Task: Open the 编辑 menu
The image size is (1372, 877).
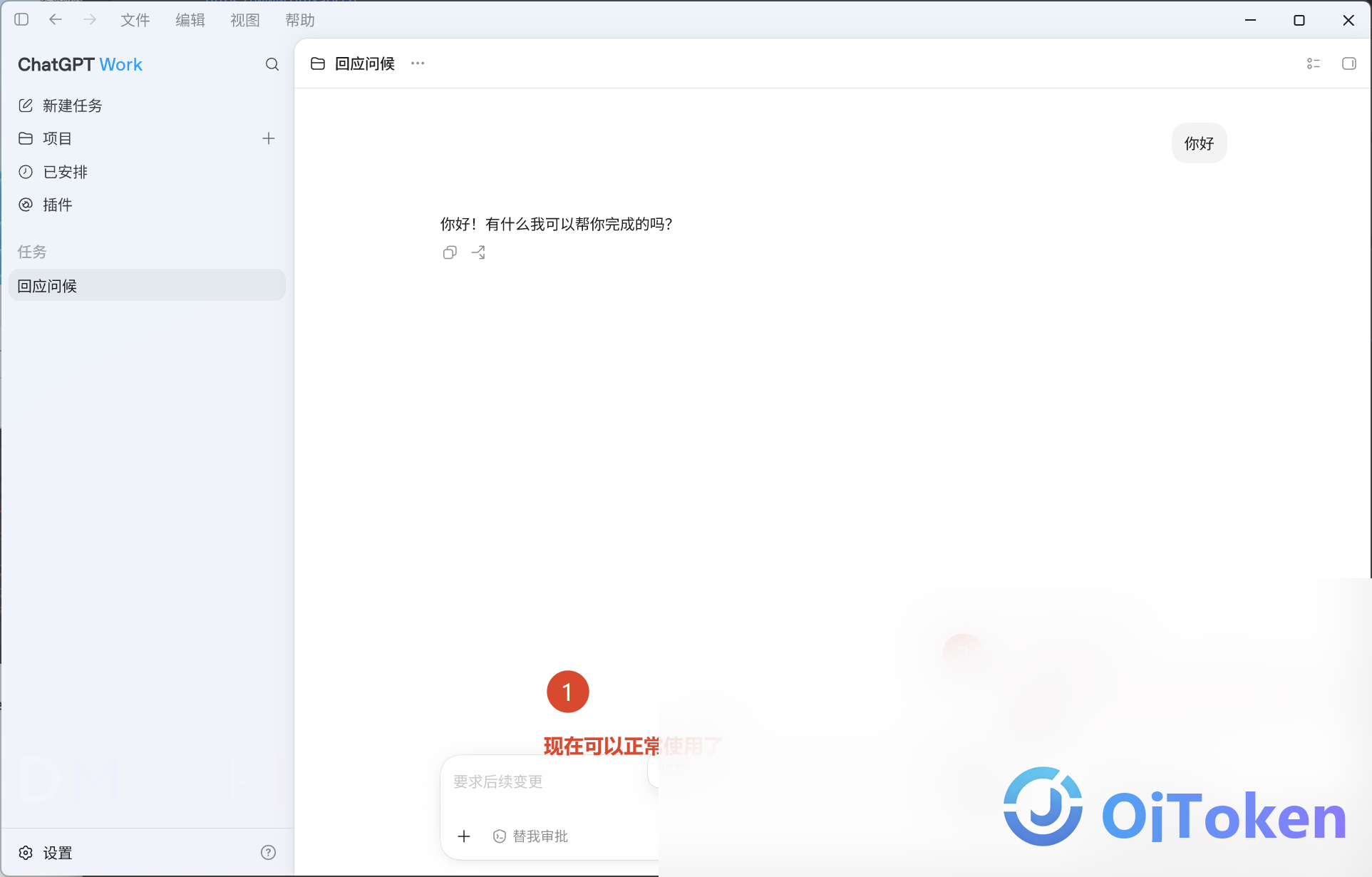Action: [190, 20]
